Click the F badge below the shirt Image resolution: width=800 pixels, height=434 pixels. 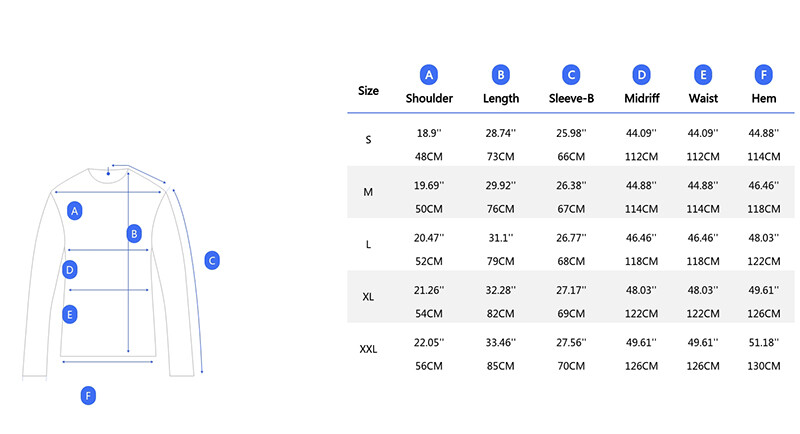coord(88,396)
